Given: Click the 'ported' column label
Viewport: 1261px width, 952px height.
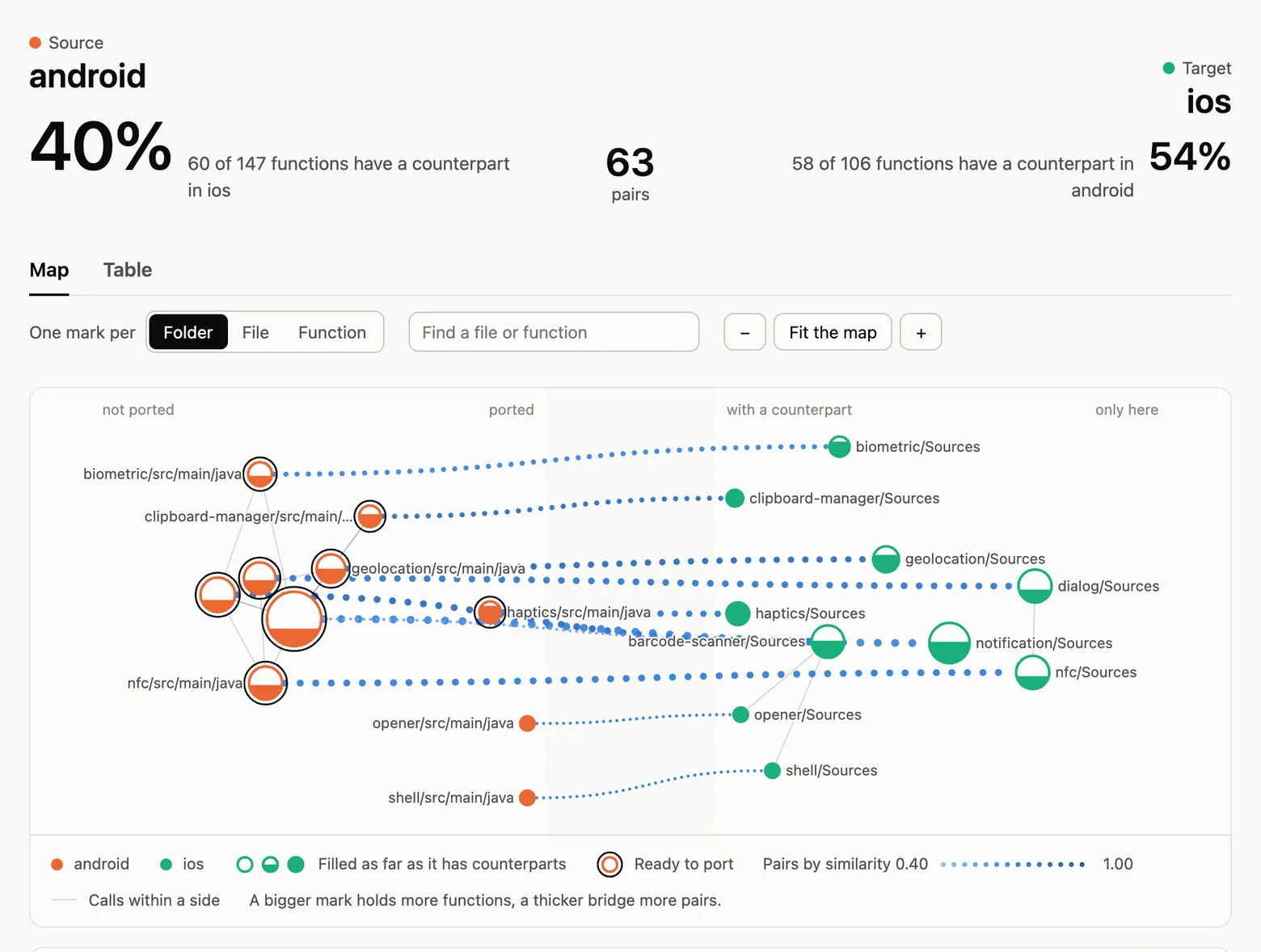Looking at the screenshot, I should click(512, 410).
